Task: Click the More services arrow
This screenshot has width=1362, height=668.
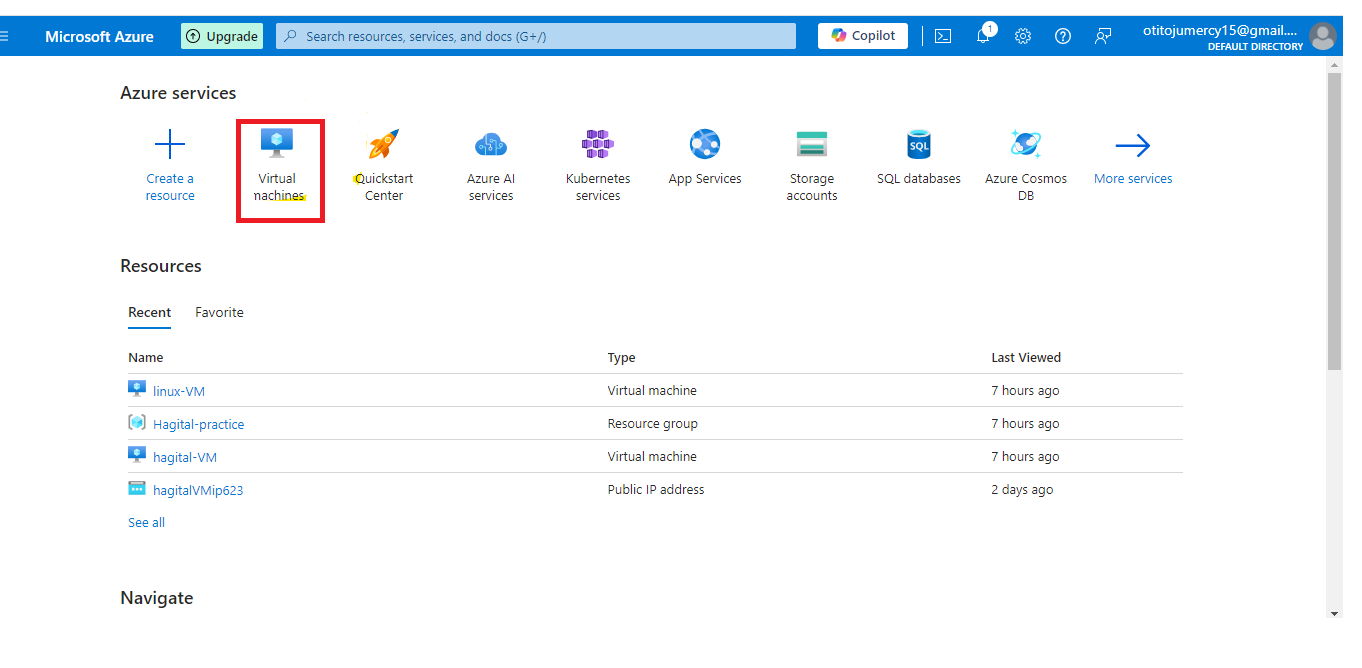Action: click(x=1133, y=146)
